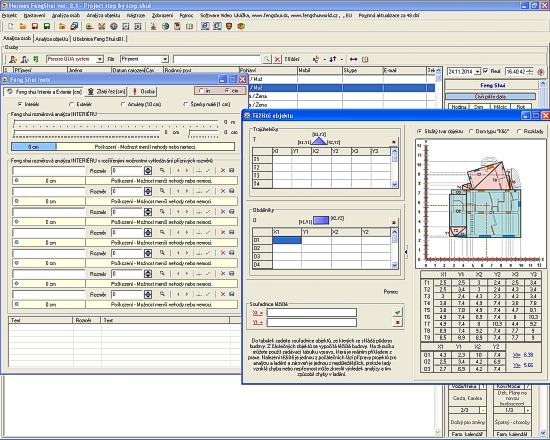Open the Analýza objektu menu

[x=103, y=15]
